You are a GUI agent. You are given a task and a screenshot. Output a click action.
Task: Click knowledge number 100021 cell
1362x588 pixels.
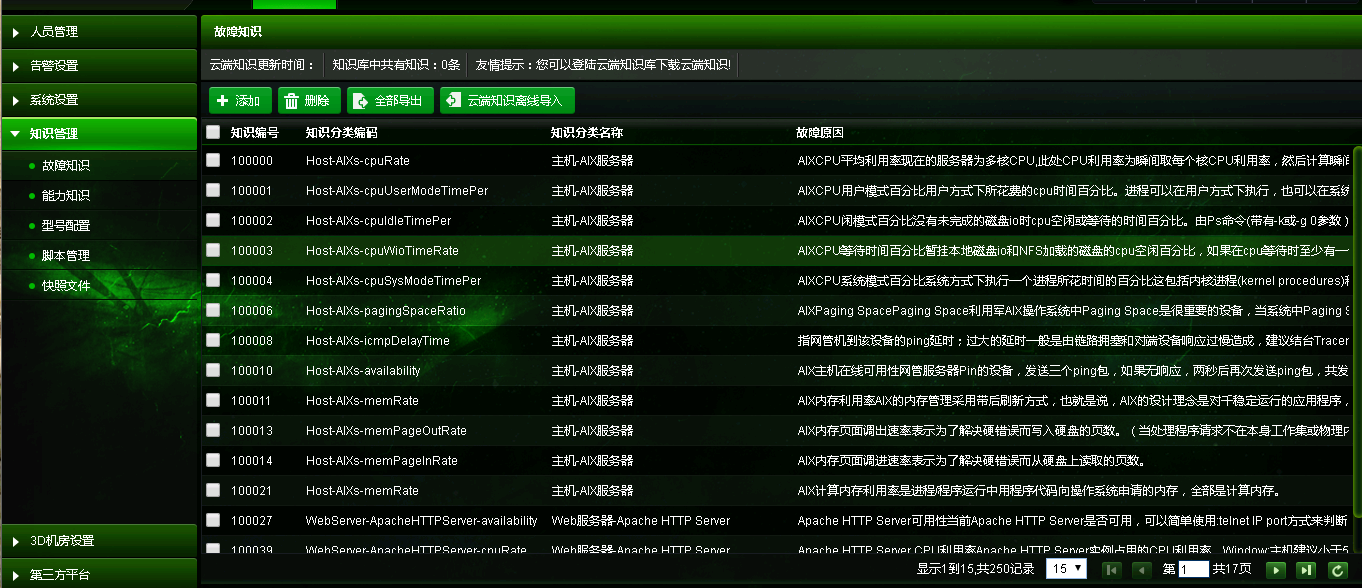click(x=251, y=491)
